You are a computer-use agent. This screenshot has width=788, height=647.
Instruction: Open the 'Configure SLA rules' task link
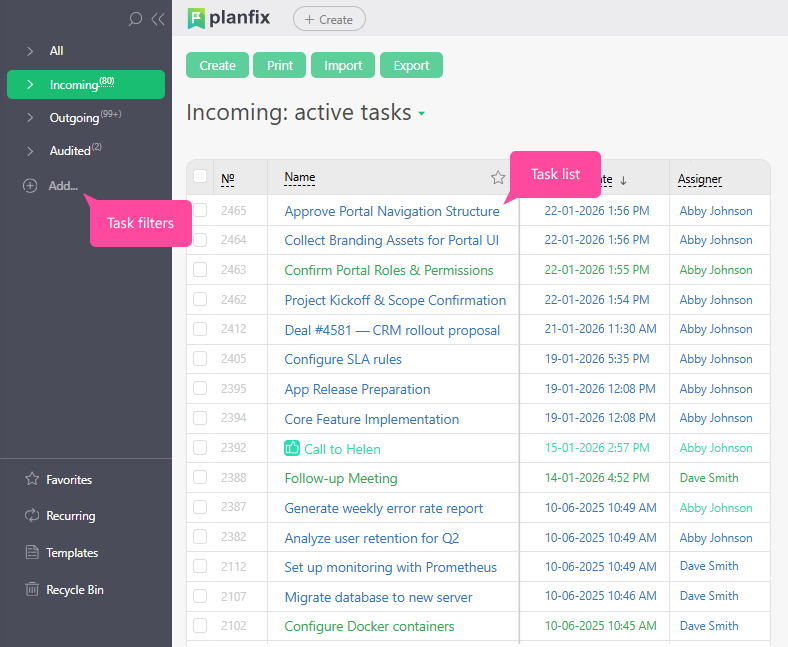pyautogui.click(x=343, y=359)
